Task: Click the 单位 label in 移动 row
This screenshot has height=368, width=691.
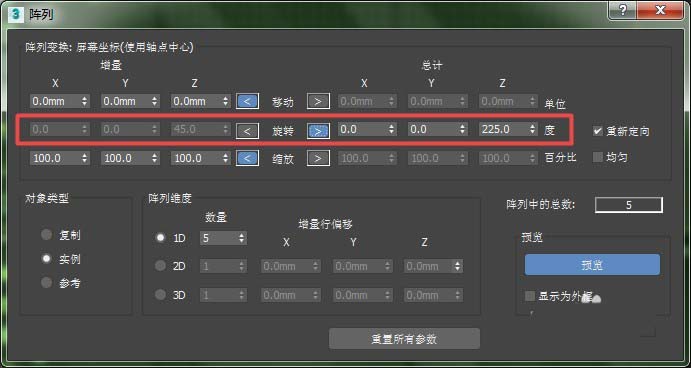Action: 555,104
